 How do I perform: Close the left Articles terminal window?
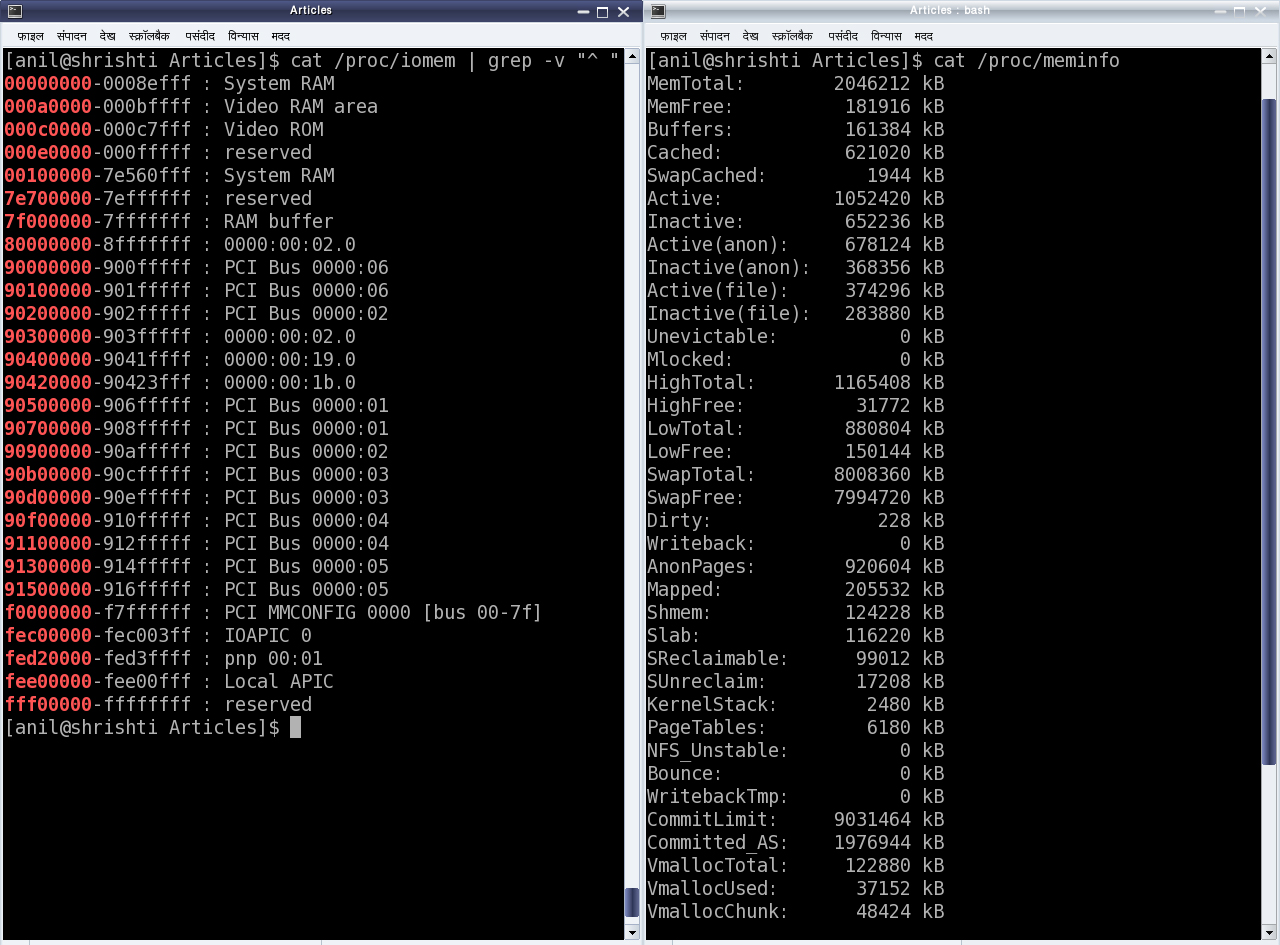coord(624,11)
